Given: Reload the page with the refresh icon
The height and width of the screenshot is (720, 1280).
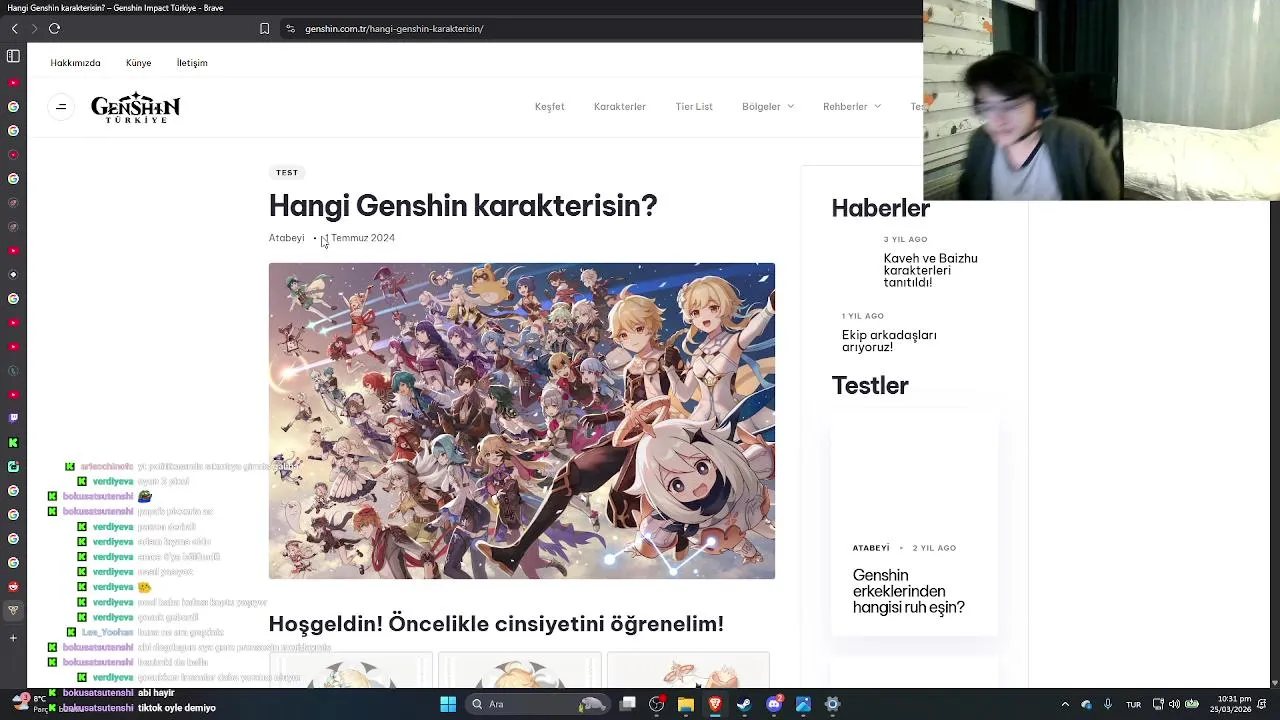Looking at the screenshot, I should pos(54,29).
